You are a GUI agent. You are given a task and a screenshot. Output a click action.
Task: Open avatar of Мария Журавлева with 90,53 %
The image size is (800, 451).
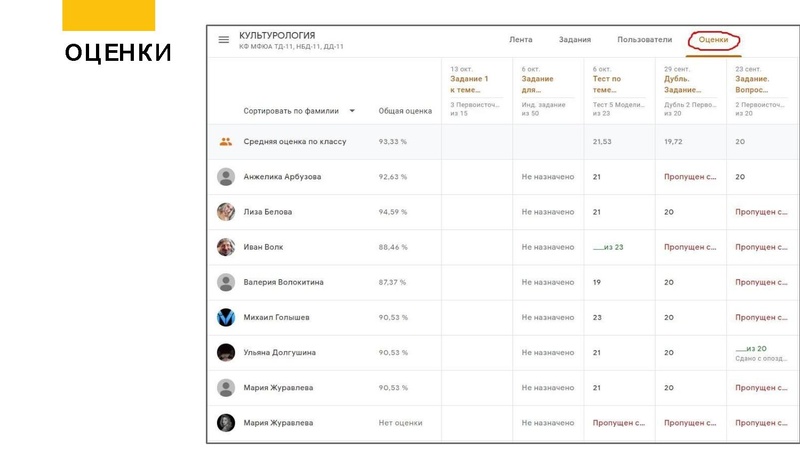click(x=226, y=388)
